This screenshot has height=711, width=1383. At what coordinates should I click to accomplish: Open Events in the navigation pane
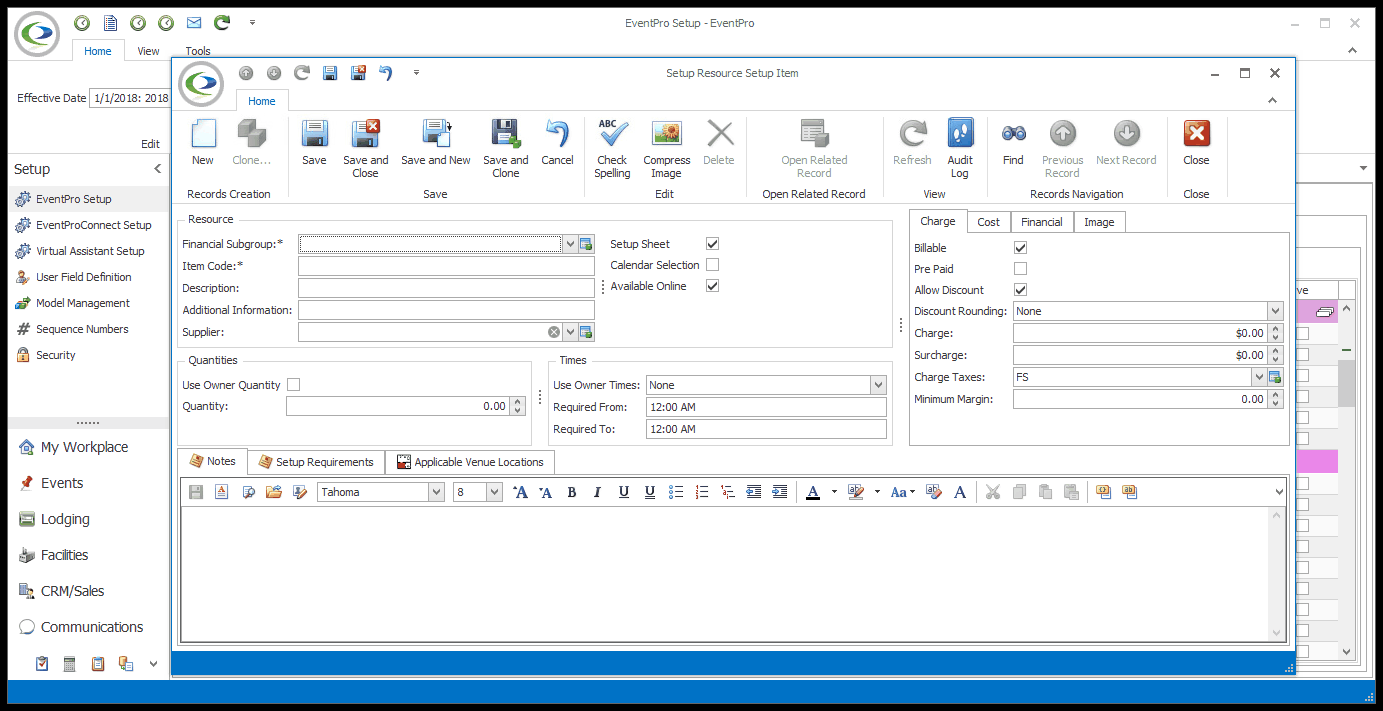[62, 483]
